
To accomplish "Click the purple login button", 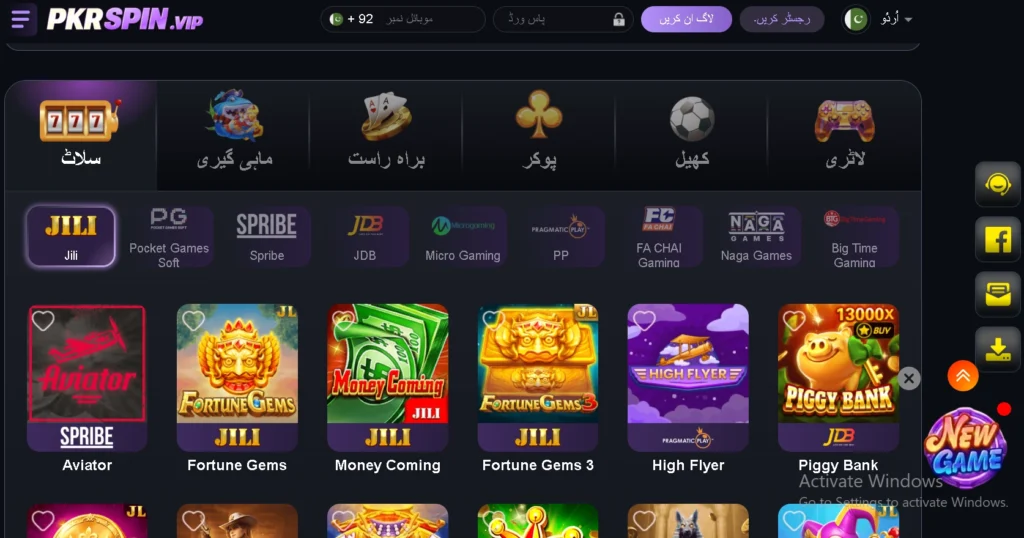I will pos(686,20).
